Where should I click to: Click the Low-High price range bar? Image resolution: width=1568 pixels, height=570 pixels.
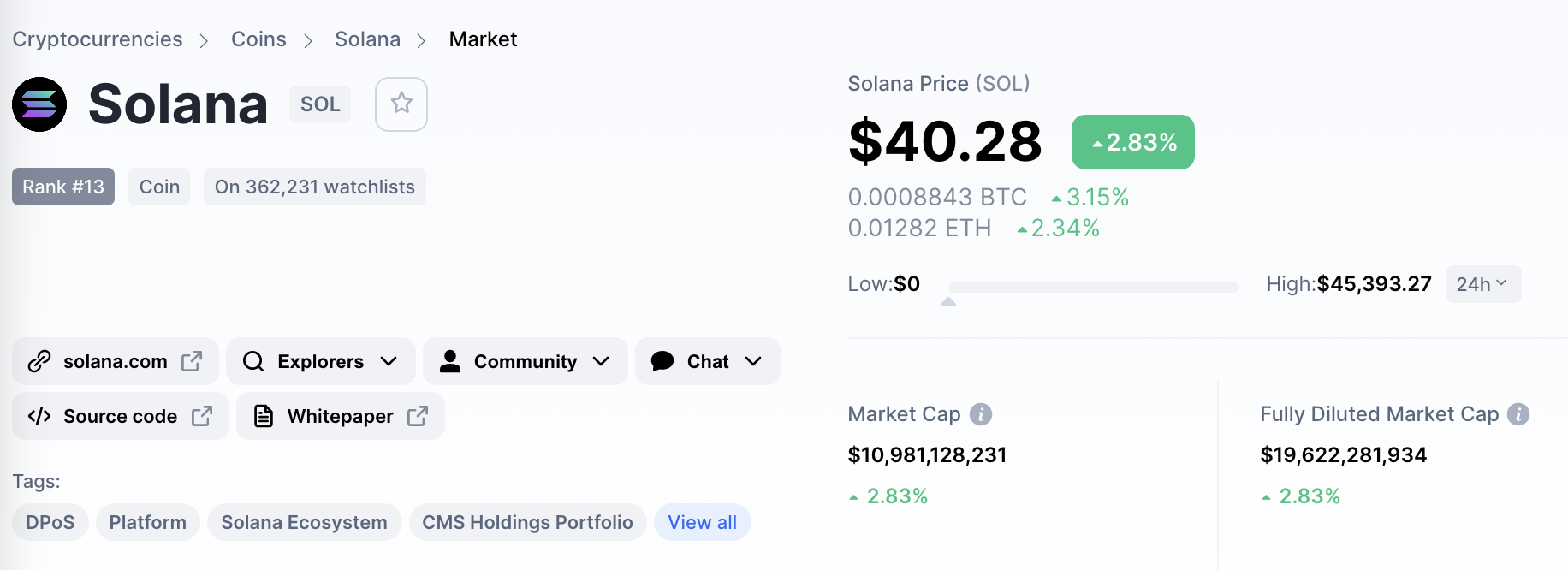[1093, 288]
